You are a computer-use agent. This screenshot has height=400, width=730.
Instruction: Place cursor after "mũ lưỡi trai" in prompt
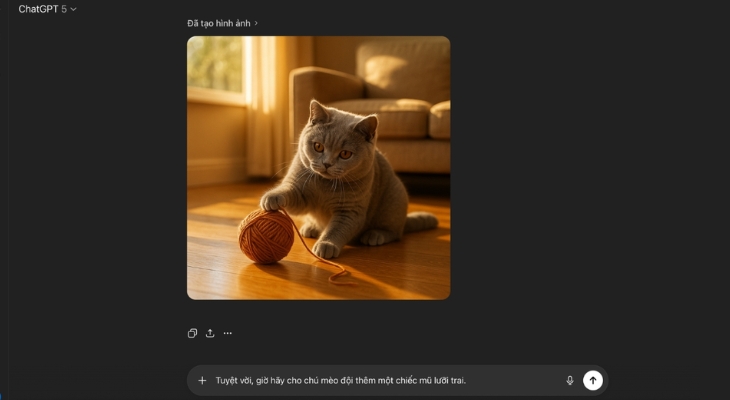pyautogui.click(x=466, y=380)
